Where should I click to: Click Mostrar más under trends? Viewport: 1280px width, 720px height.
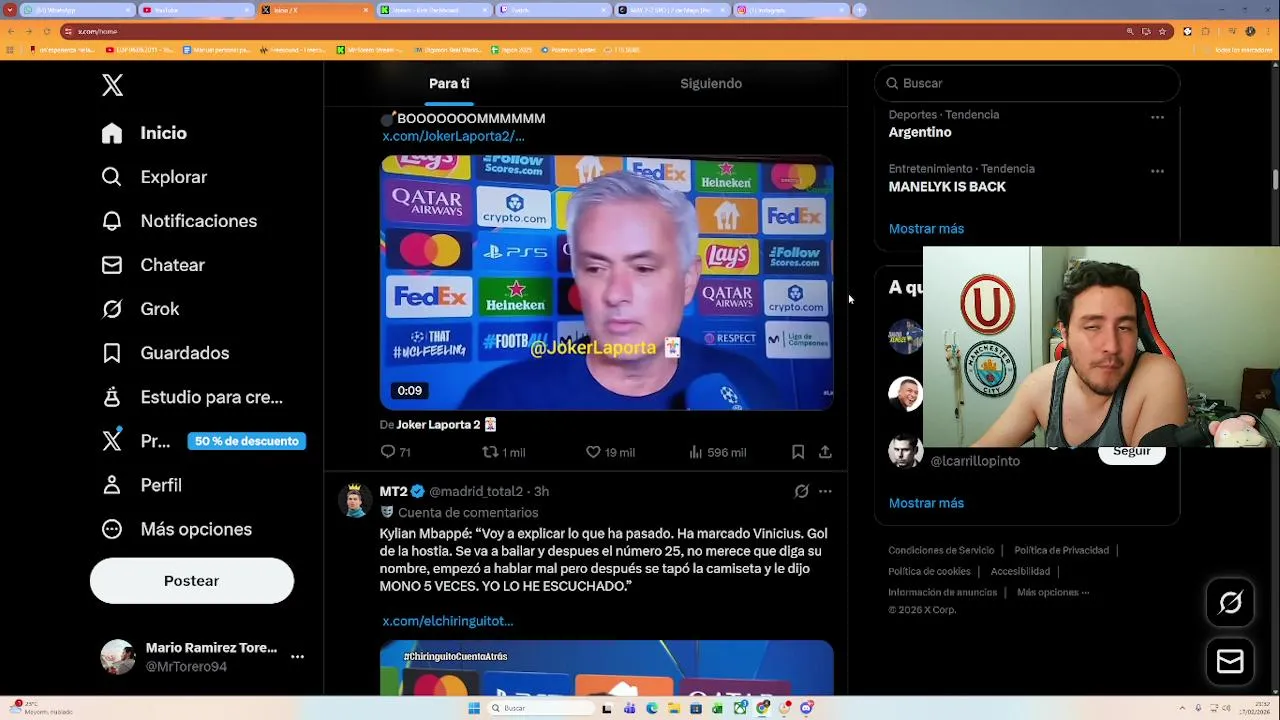926,229
